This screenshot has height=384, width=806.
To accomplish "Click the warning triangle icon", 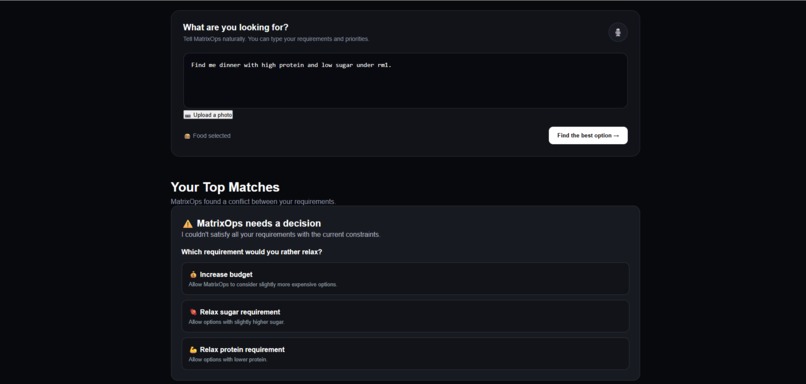I will [188, 224].
